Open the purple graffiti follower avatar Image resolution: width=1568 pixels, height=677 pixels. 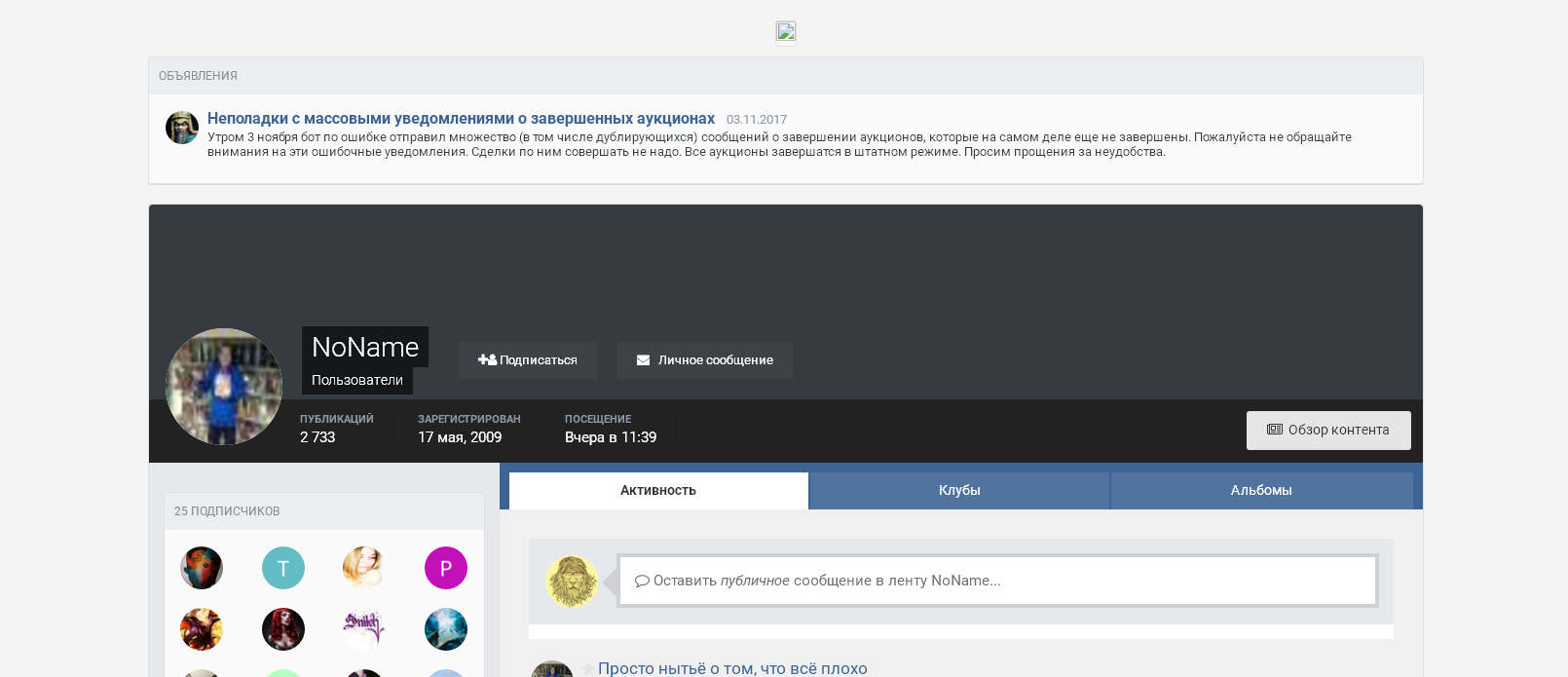point(364,629)
